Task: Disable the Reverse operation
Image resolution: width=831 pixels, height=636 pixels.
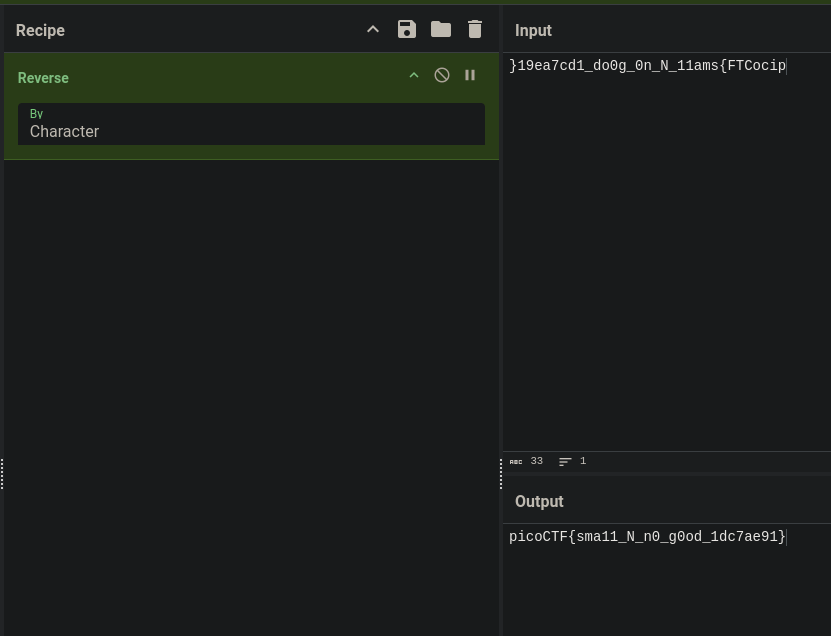Action: [441, 75]
